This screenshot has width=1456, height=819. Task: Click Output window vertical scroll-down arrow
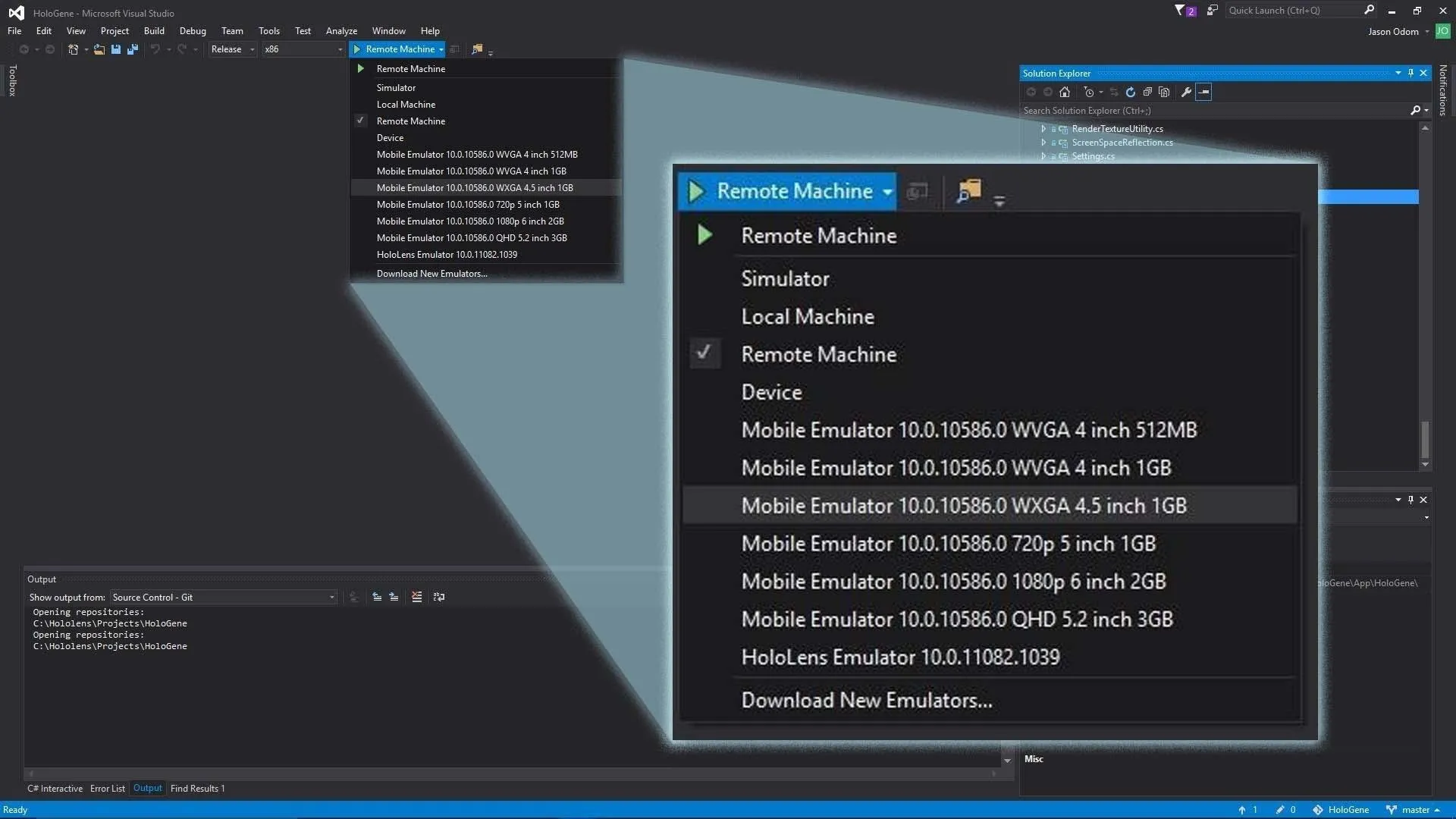click(1007, 761)
